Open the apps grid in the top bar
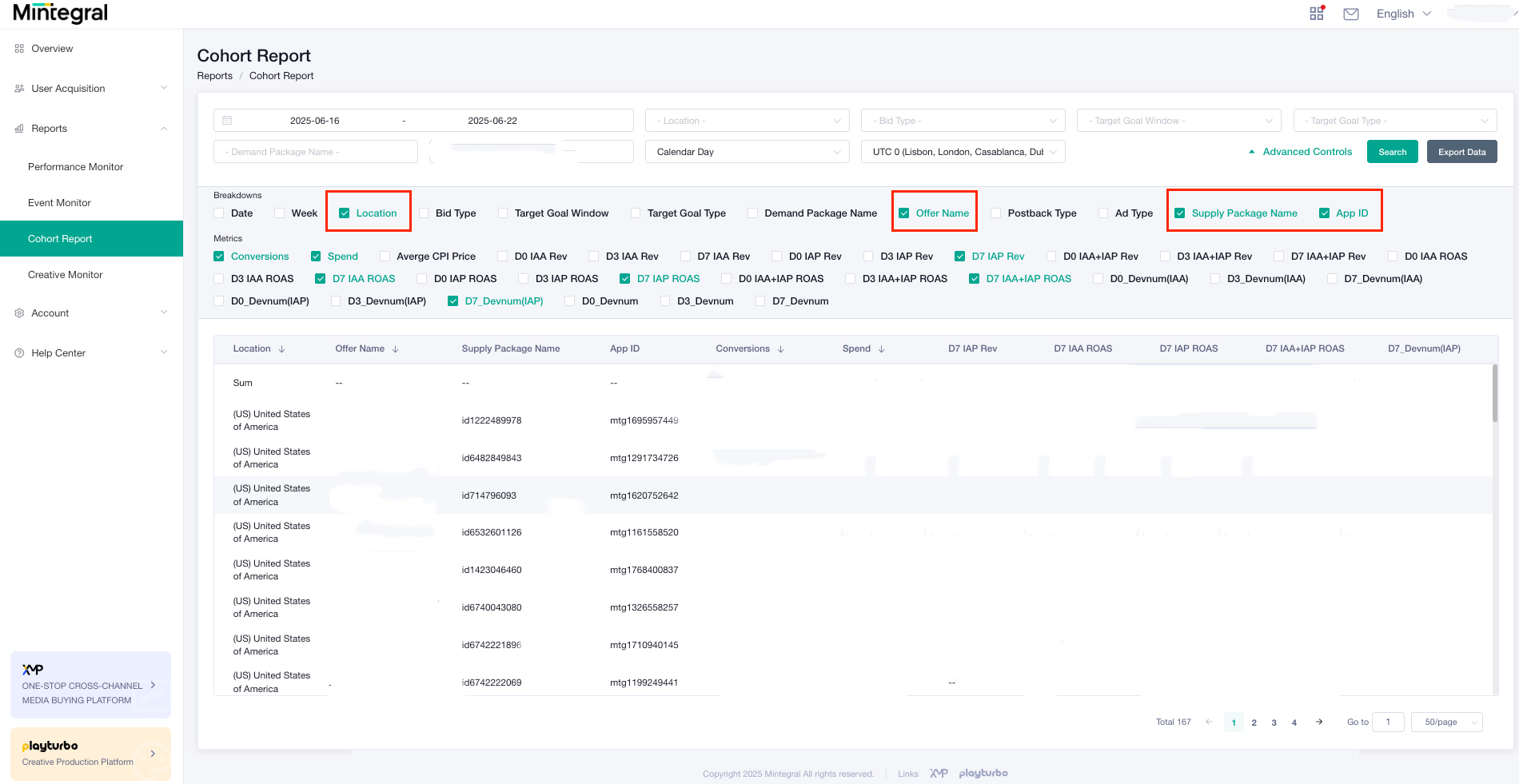The width and height of the screenshot is (1519, 784). (x=1316, y=13)
